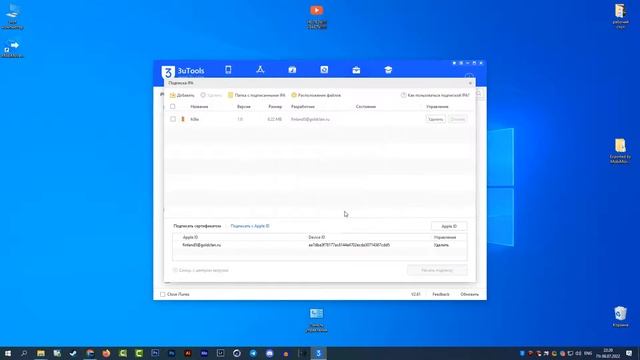Click Удалить link in the Apple ID row

441,245
